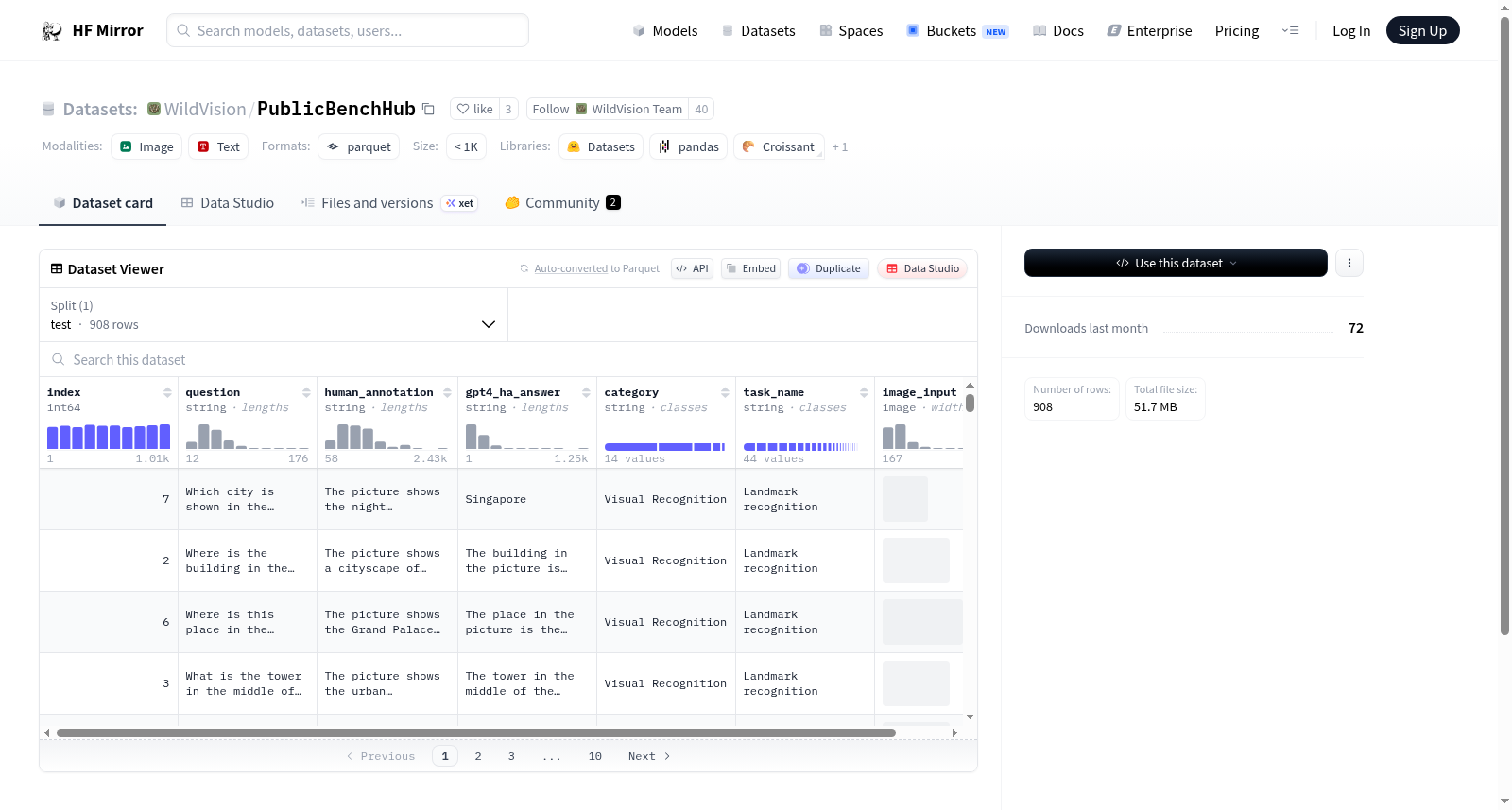Click the Duplicate button
1512x810 pixels.
[829, 268]
